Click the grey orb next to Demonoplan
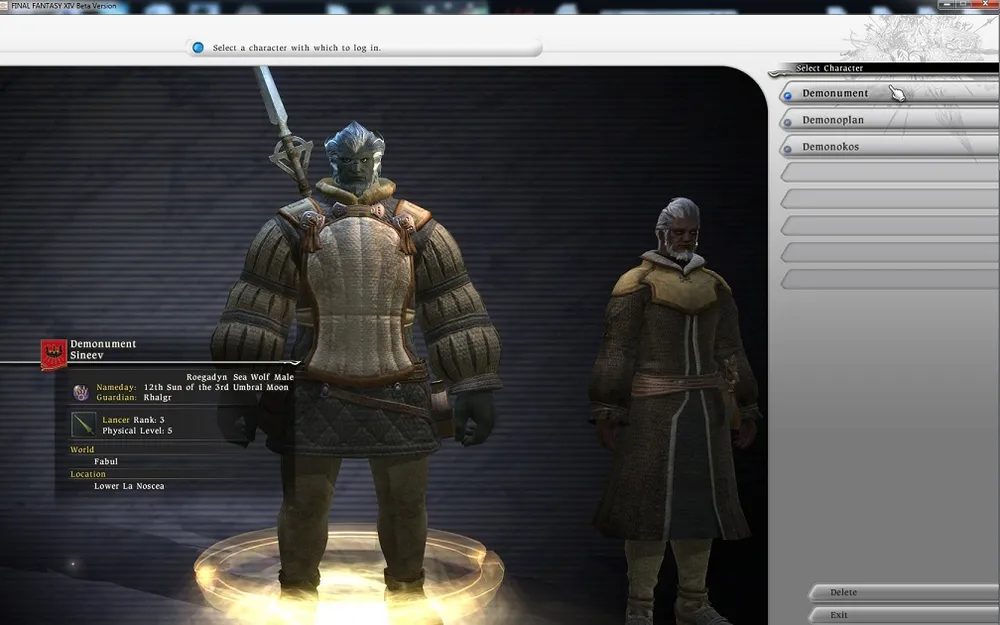 pos(788,122)
